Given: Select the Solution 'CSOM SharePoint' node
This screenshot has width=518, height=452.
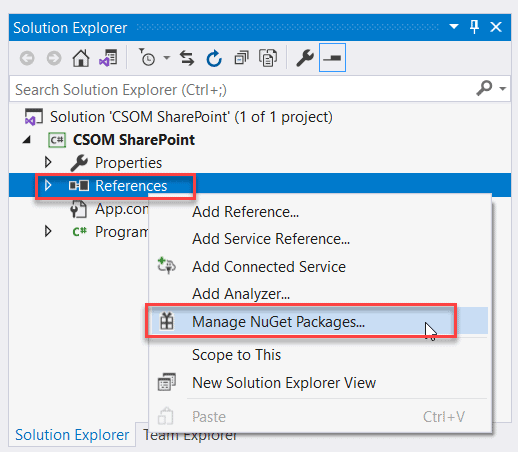Looking at the screenshot, I should [x=191, y=117].
